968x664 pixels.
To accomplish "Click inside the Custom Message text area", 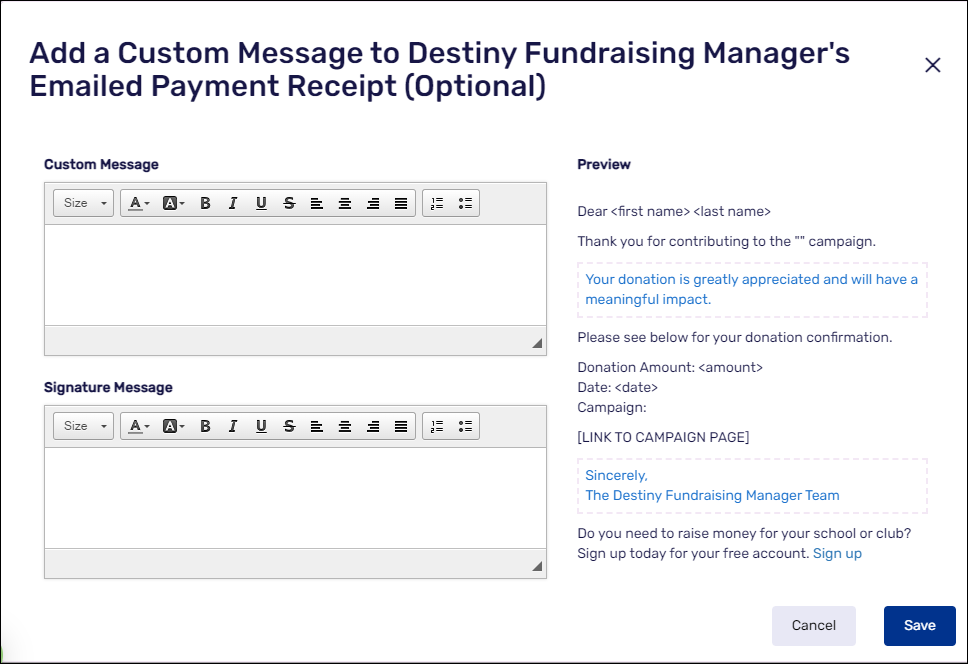I will click(295, 274).
